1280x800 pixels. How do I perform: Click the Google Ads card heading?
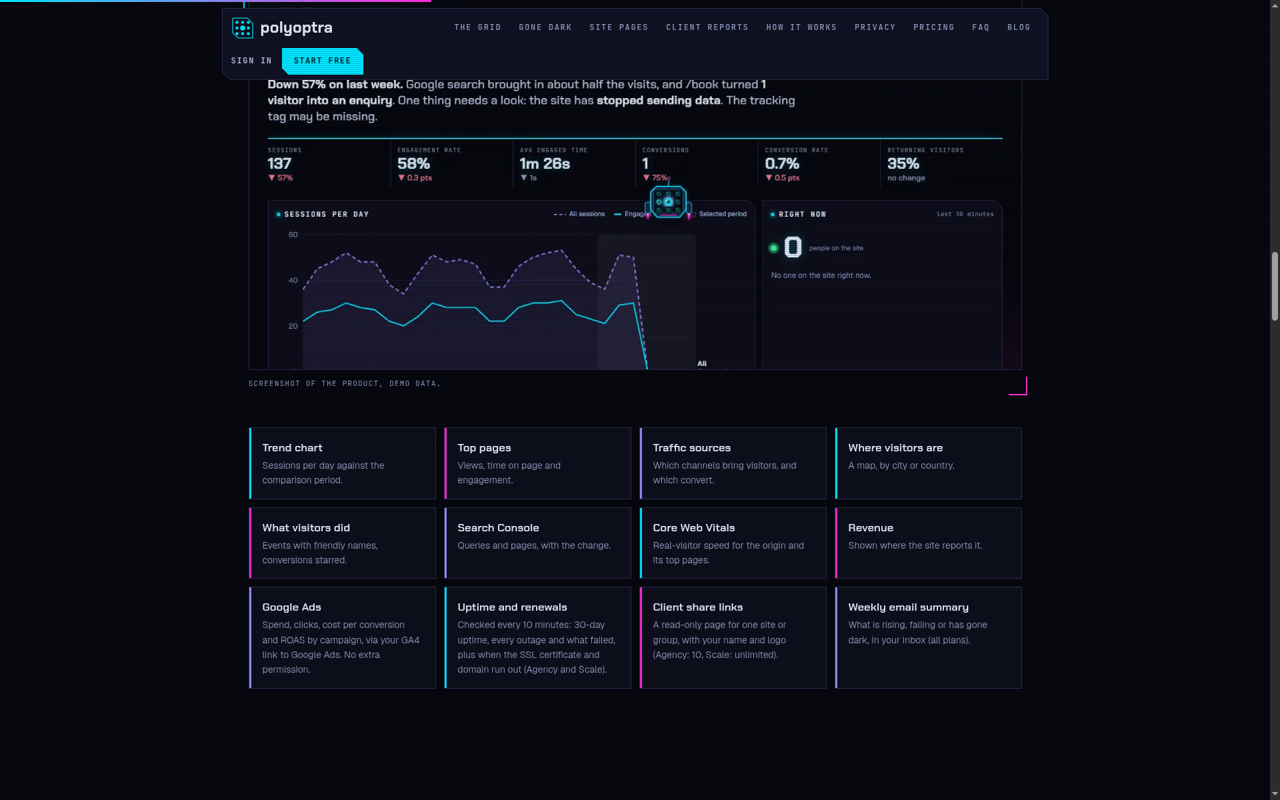[292, 607]
